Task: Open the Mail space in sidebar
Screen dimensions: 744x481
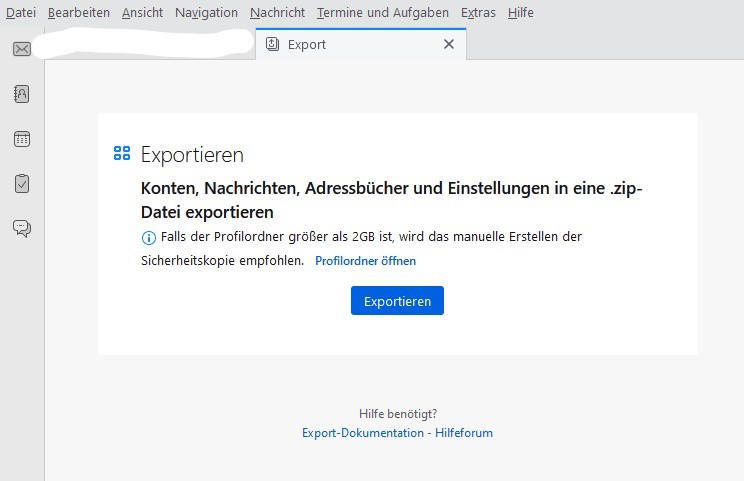Action: pos(22,49)
